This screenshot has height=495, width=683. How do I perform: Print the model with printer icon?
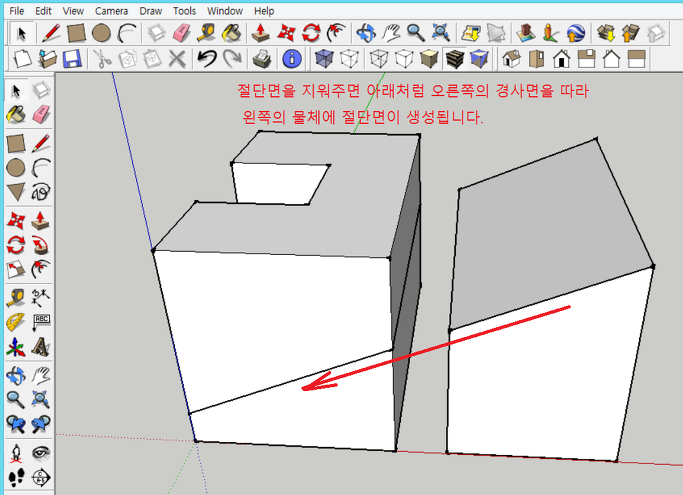click(262, 59)
